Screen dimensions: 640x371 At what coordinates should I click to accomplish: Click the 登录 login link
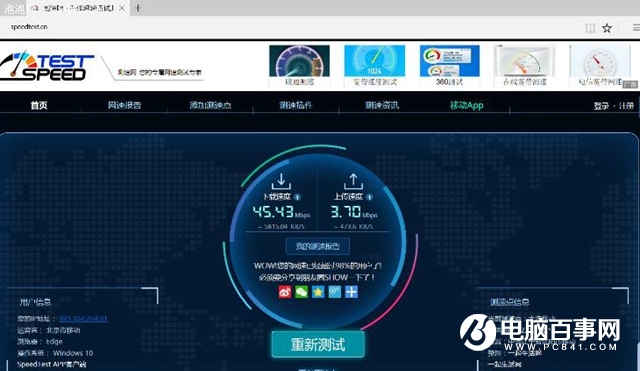[601, 106]
